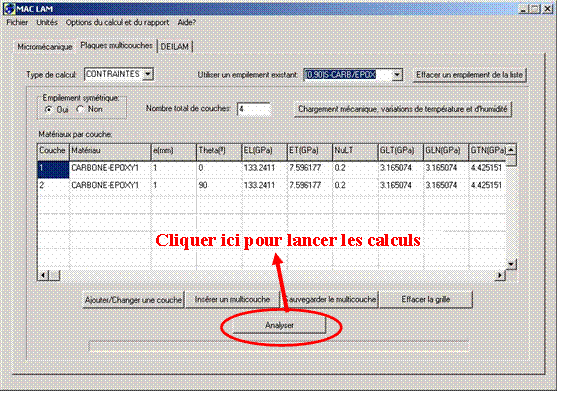Click the horizontal scroll left arrow
The image size is (576, 397).
coord(43,275)
